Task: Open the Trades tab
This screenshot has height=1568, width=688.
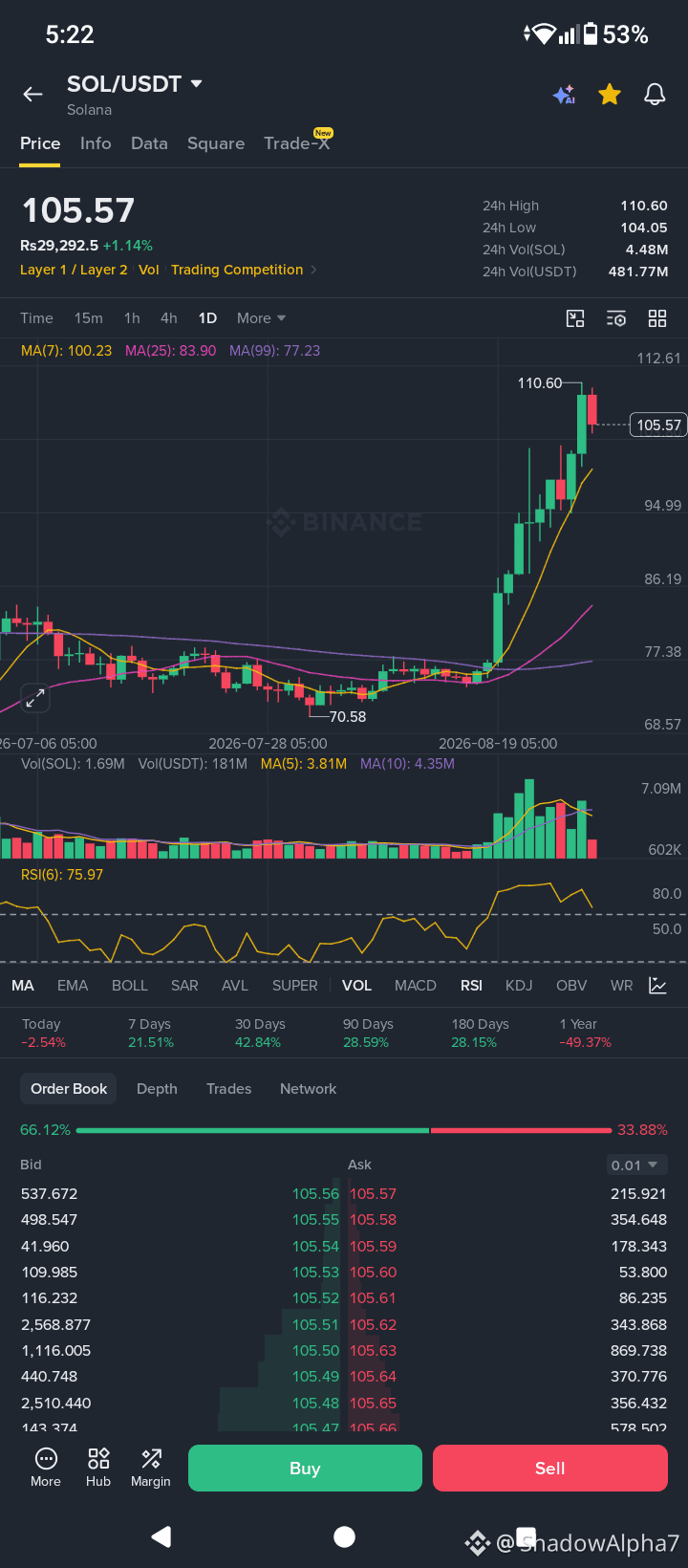Action: pos(229,1089)
